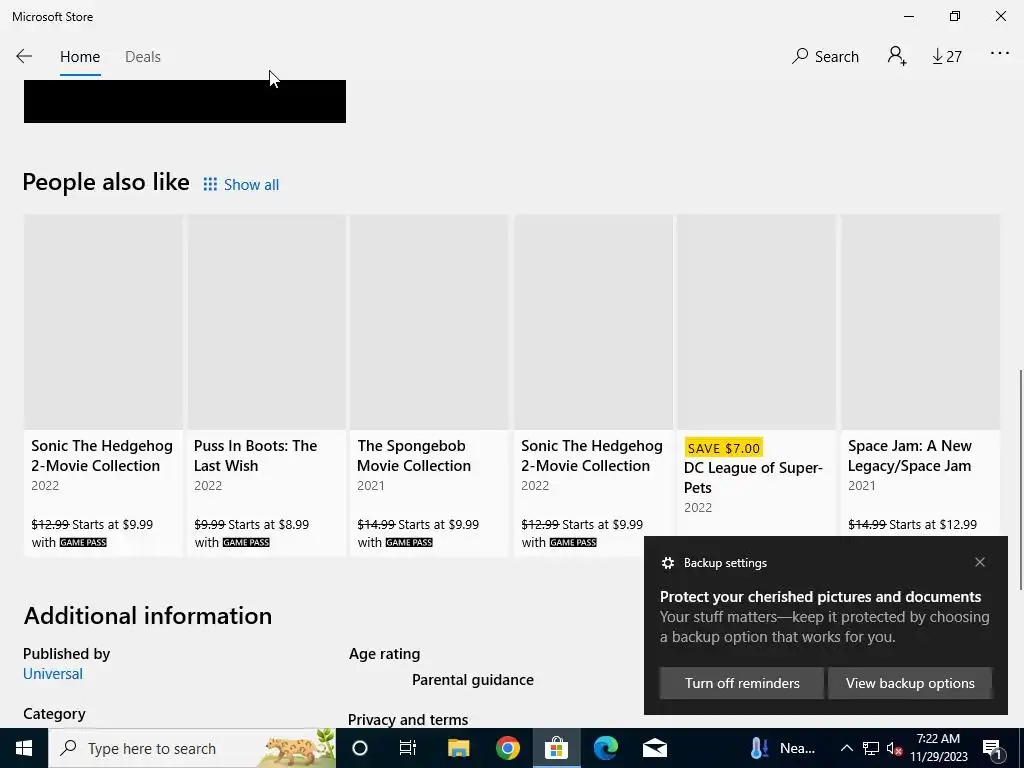The height and width of the screenshot is (768, 1024).
Task: Go back with the back arrow
Action: pyautogui.click(x=24, y=56)
